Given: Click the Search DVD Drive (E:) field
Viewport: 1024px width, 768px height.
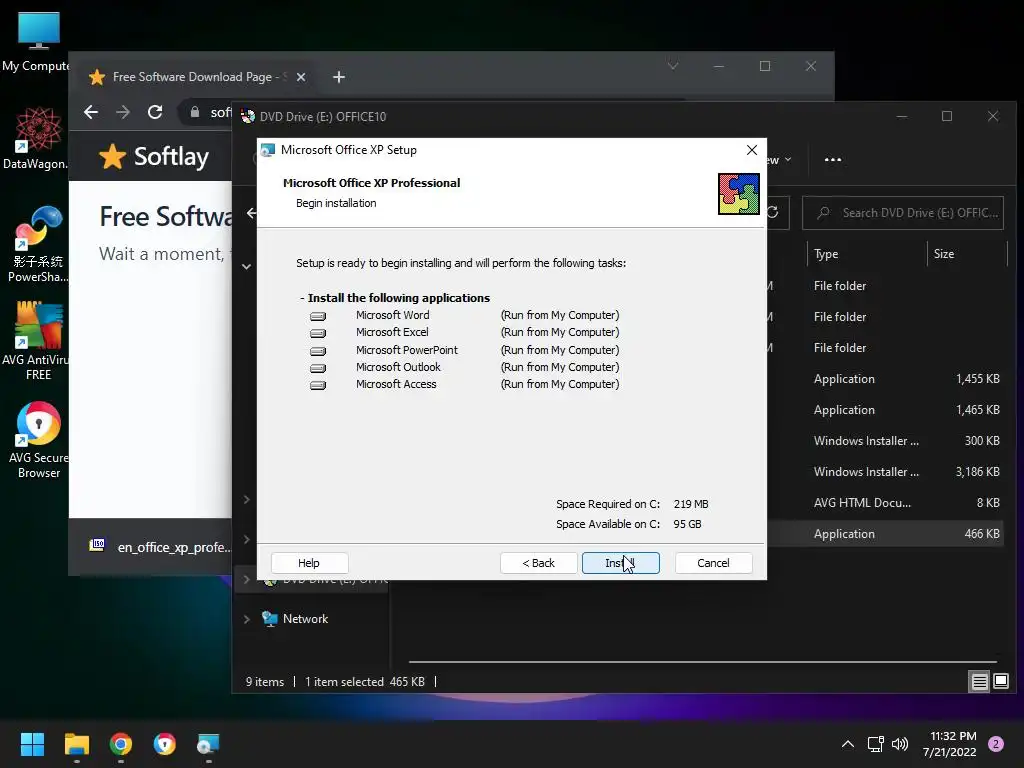Looking at the screenshot, I should (x=903, y=213).
